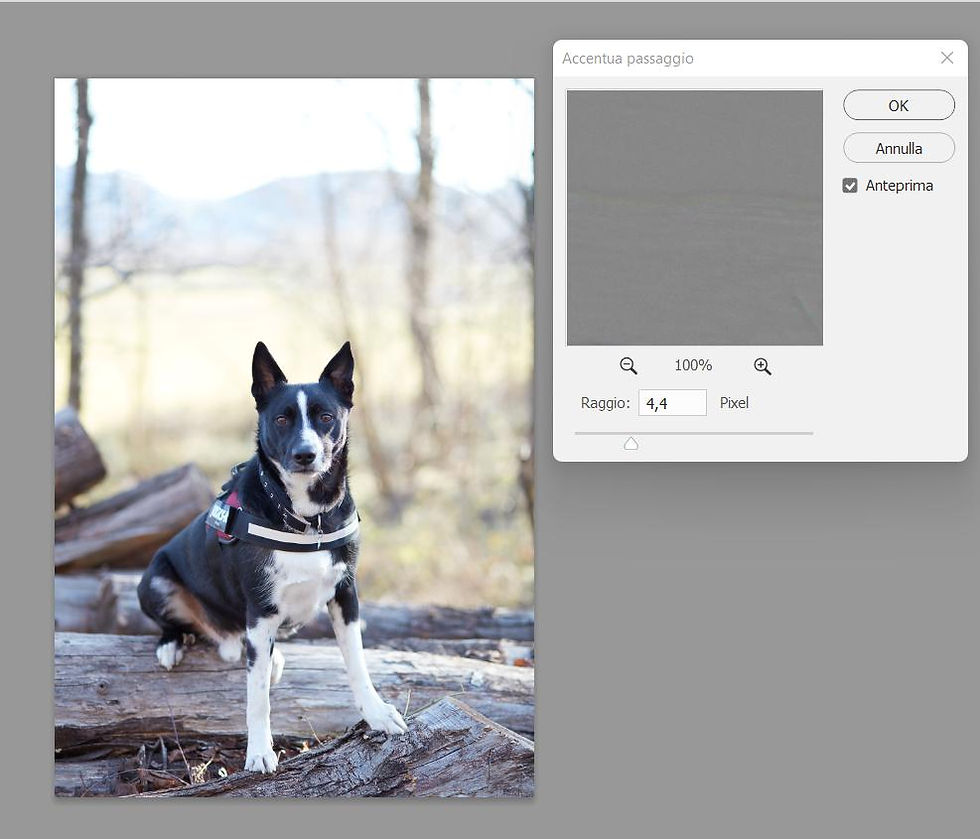Viewport: 980px width, 839px height.
Task: Close the Accentua passaggio dialog
Action: click(947, 58)
